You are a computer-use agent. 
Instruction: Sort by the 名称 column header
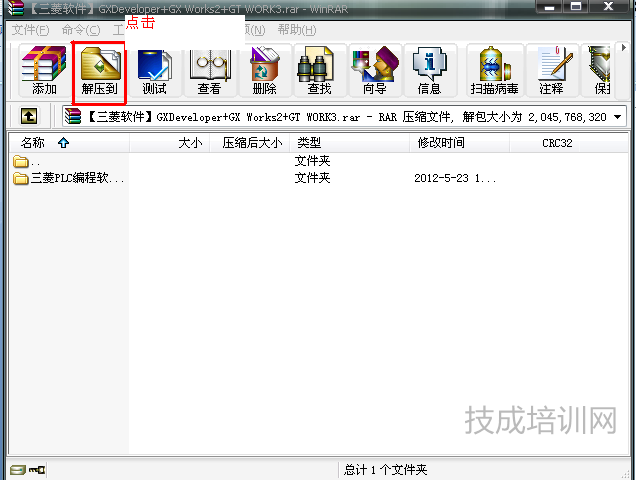pyautogui.click(x=34, y=143)
